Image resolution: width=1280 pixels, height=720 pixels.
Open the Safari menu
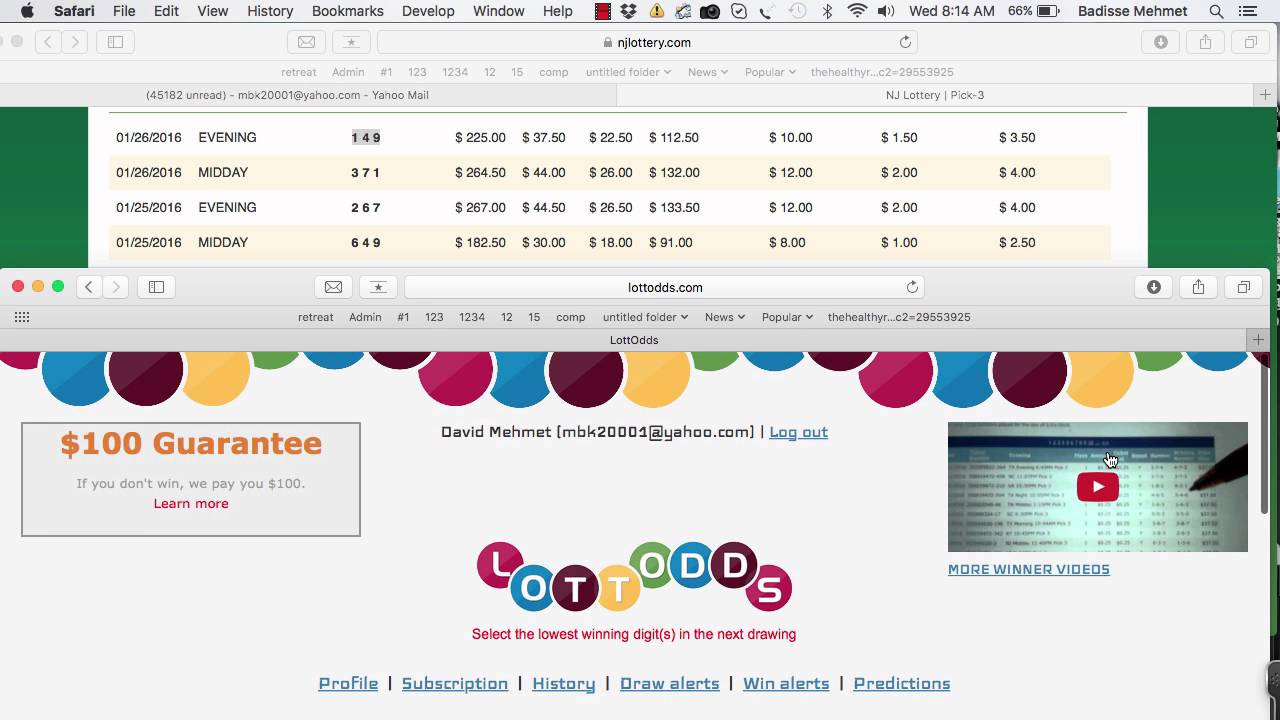pos(74,11)
